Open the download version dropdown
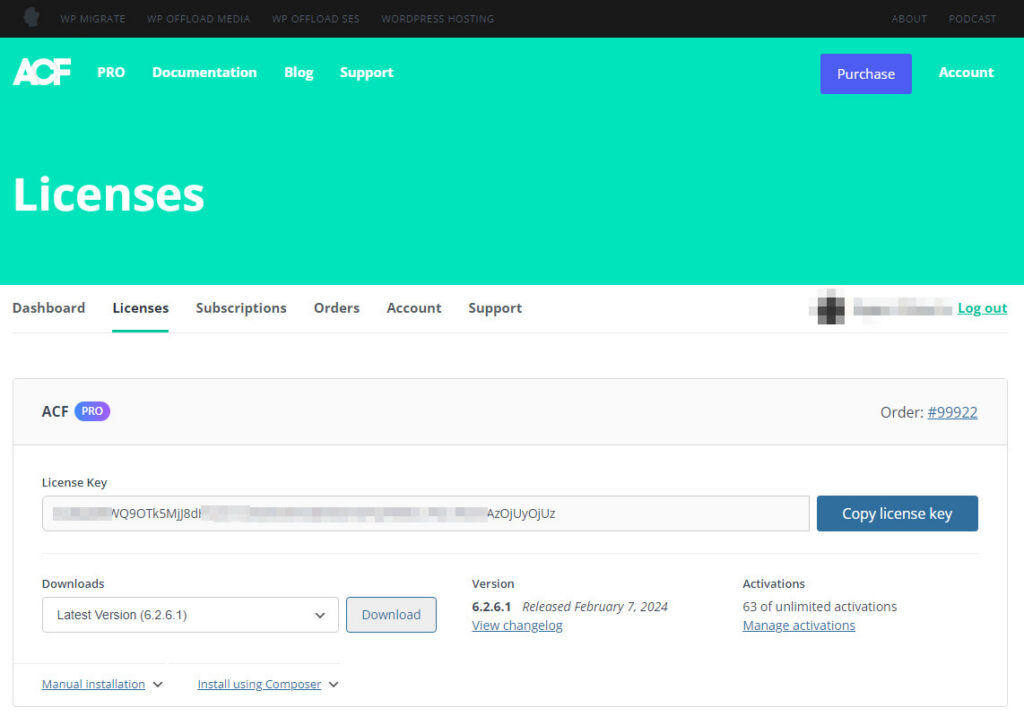The height and width of the screenshot is (725, 1024). click(x=190, y=614)
